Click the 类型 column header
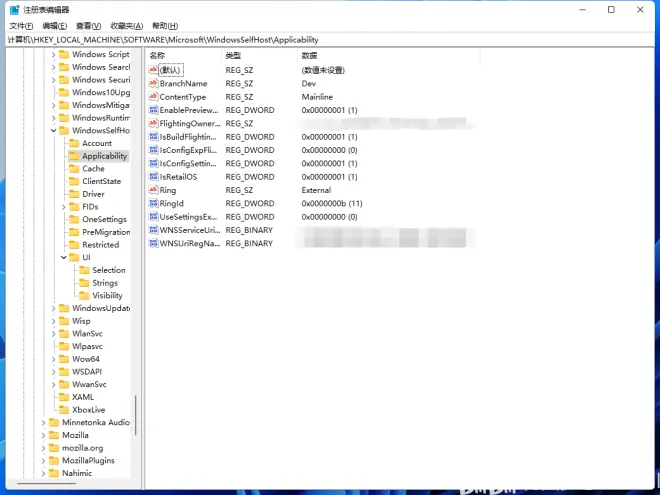Image resolution: width=660 pixels, height=495 pixels. tap(260, 56)
